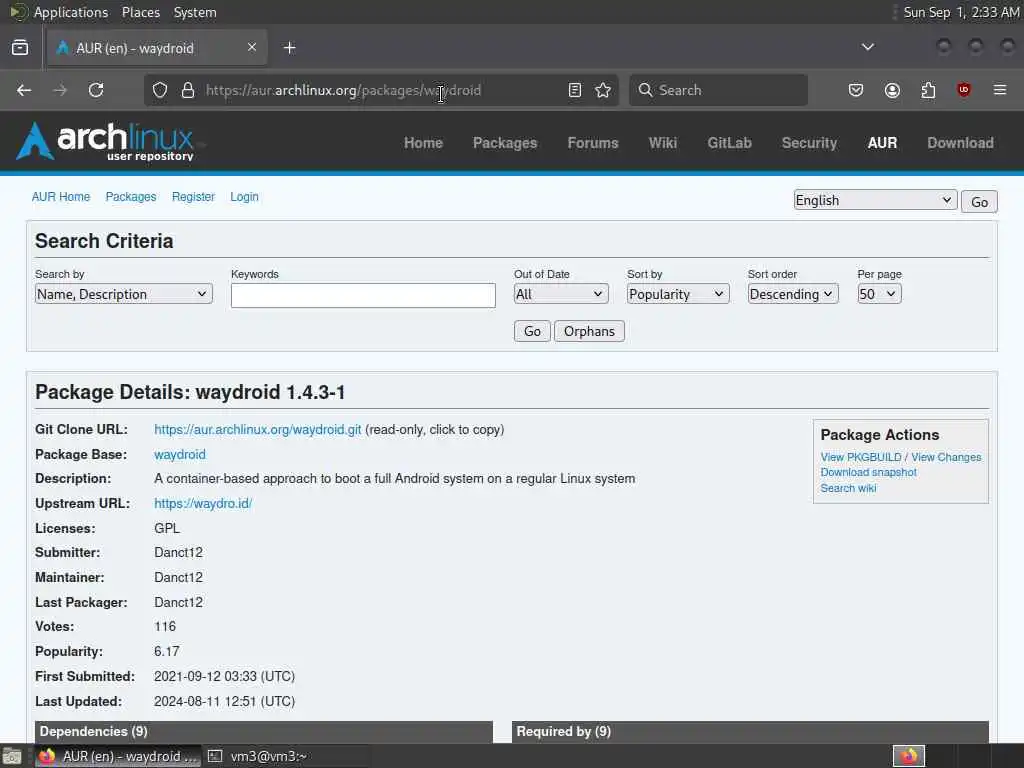Click the Packages link below the header

tap(131, 197)
